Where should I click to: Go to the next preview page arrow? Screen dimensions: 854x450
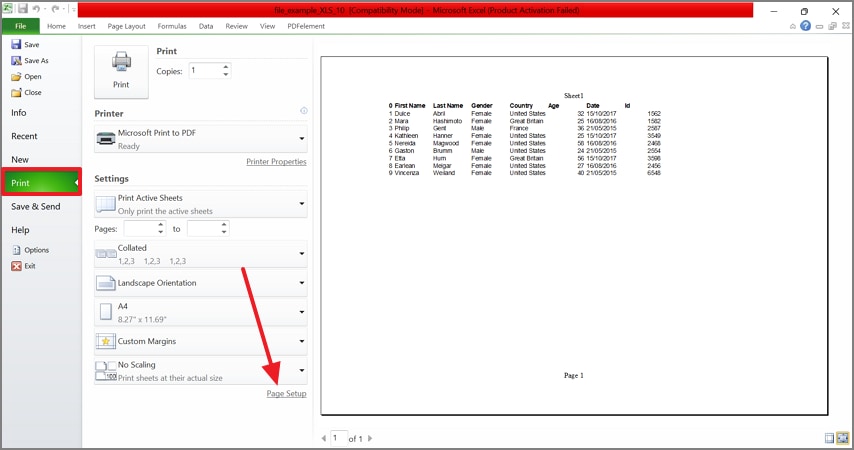(x=370, y=438)
